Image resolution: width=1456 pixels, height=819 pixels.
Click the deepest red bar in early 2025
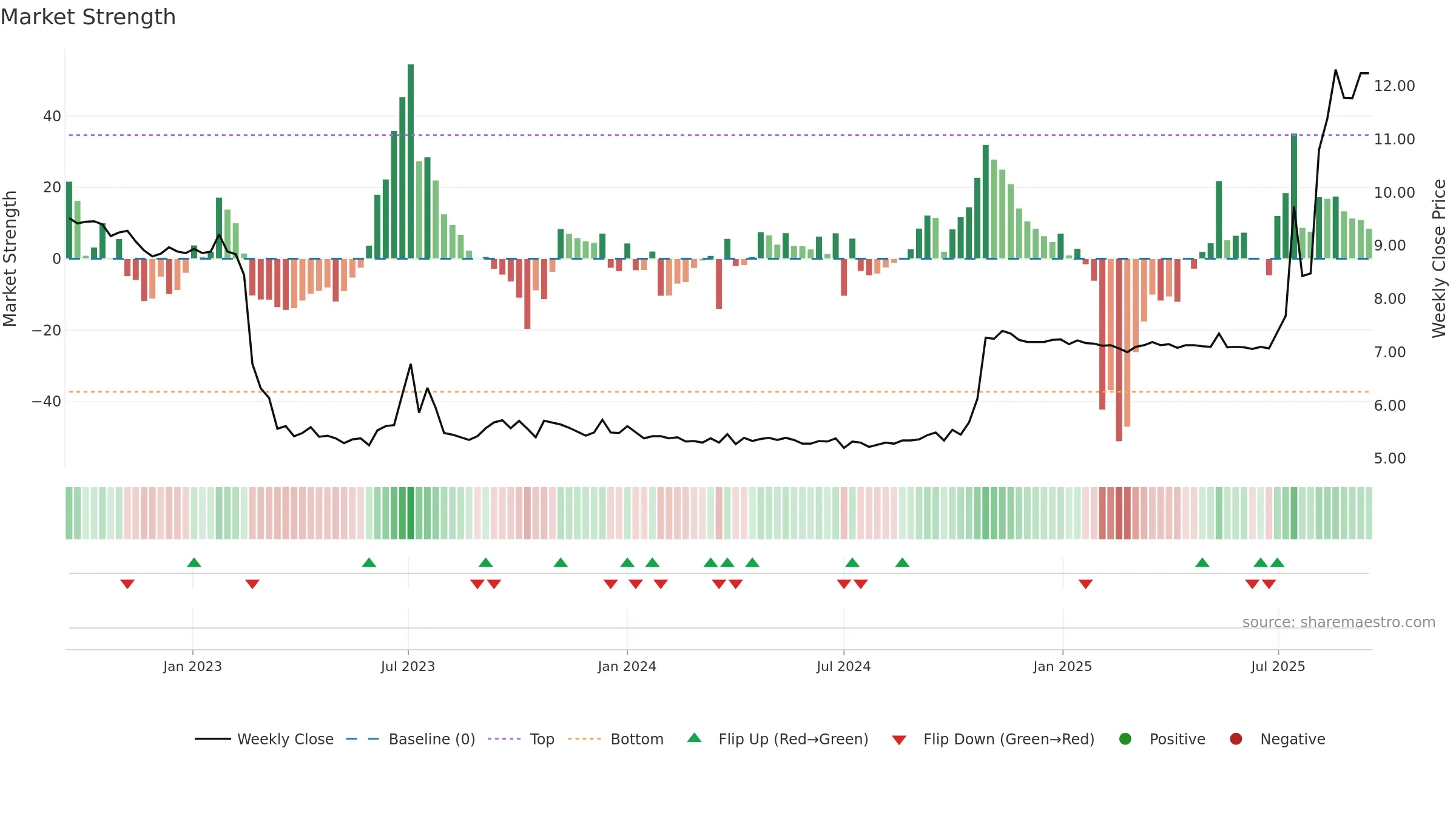coord(1119,350)
